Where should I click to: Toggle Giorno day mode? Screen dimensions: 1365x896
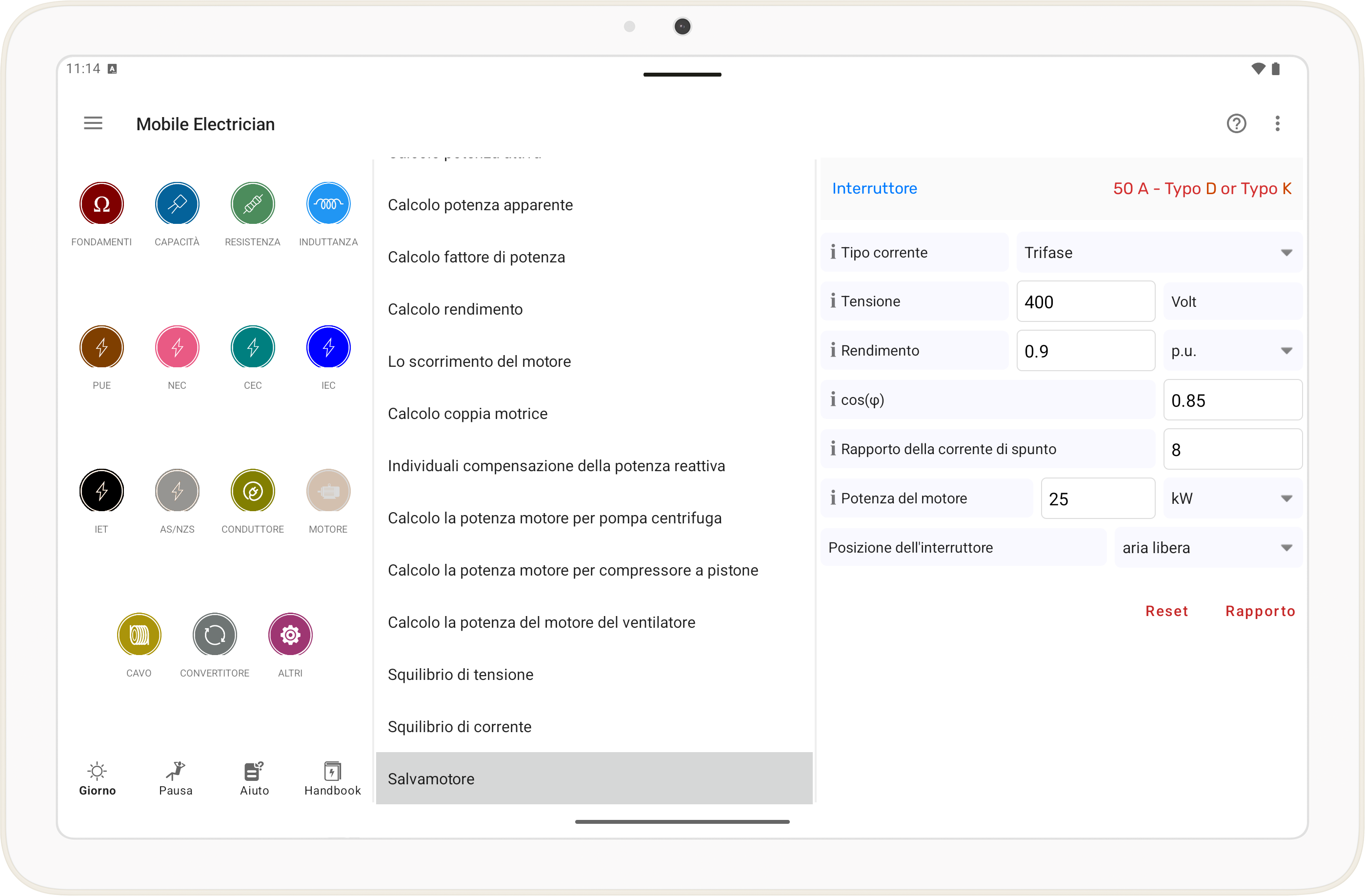pos(98,778)
